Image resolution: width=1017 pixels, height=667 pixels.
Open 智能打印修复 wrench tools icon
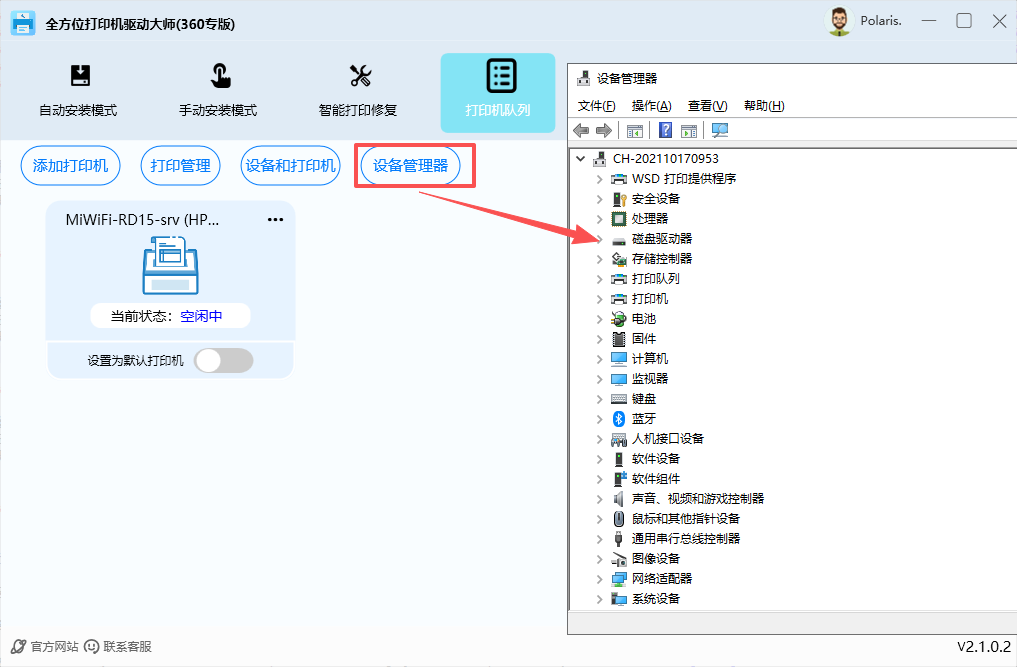[359, 76]
